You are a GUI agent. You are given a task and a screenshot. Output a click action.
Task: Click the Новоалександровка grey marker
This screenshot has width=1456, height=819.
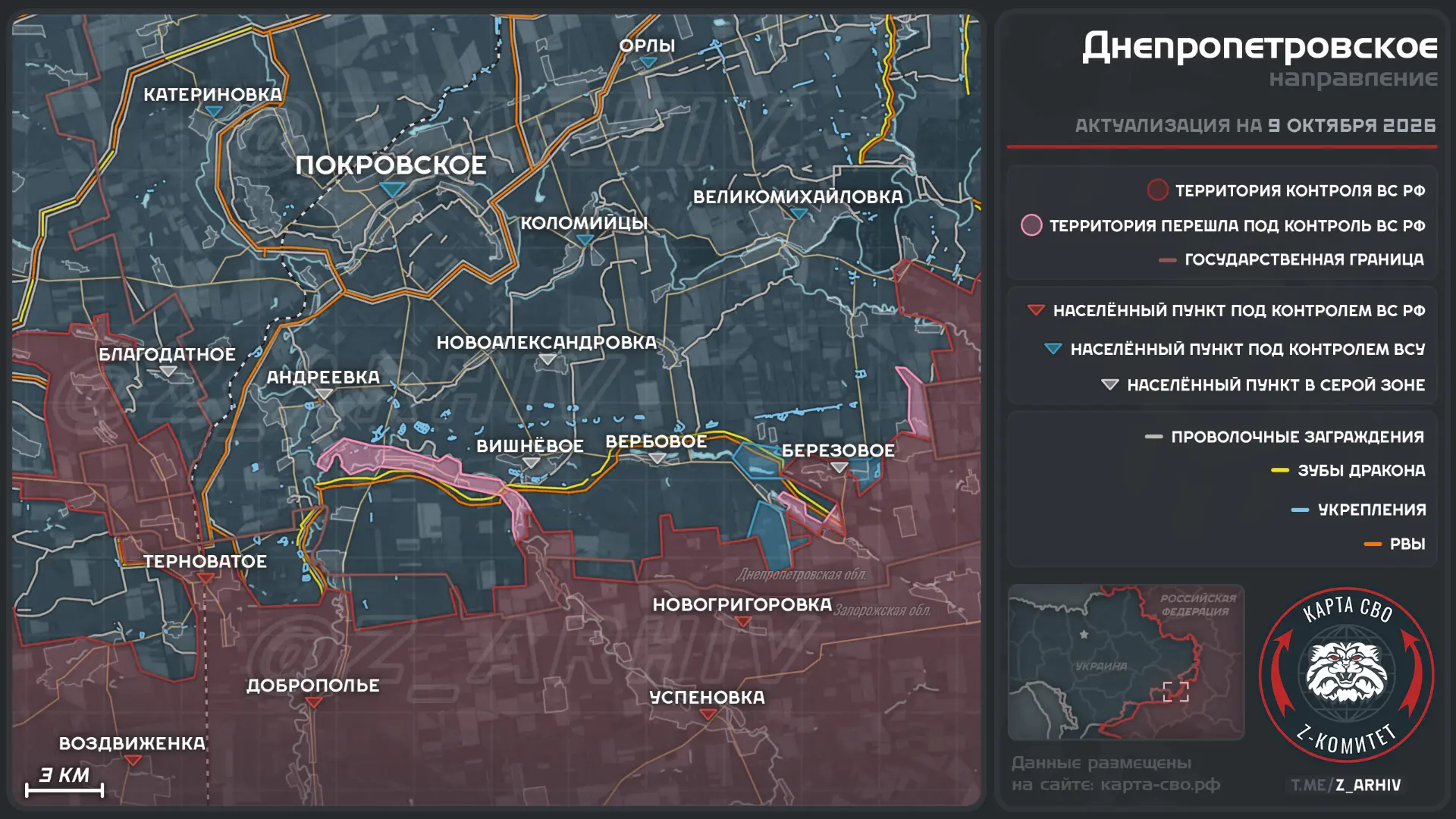[x=547, y=359]
